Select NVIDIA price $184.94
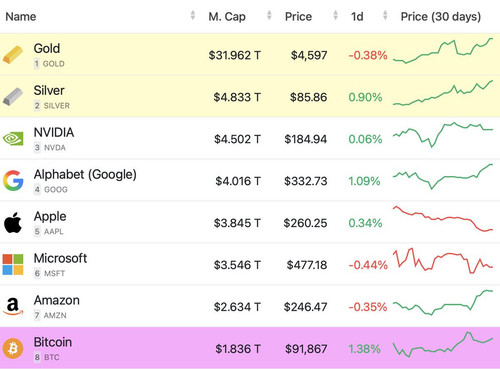The height and width of the screenshot is (369, 500). point(306,139)
